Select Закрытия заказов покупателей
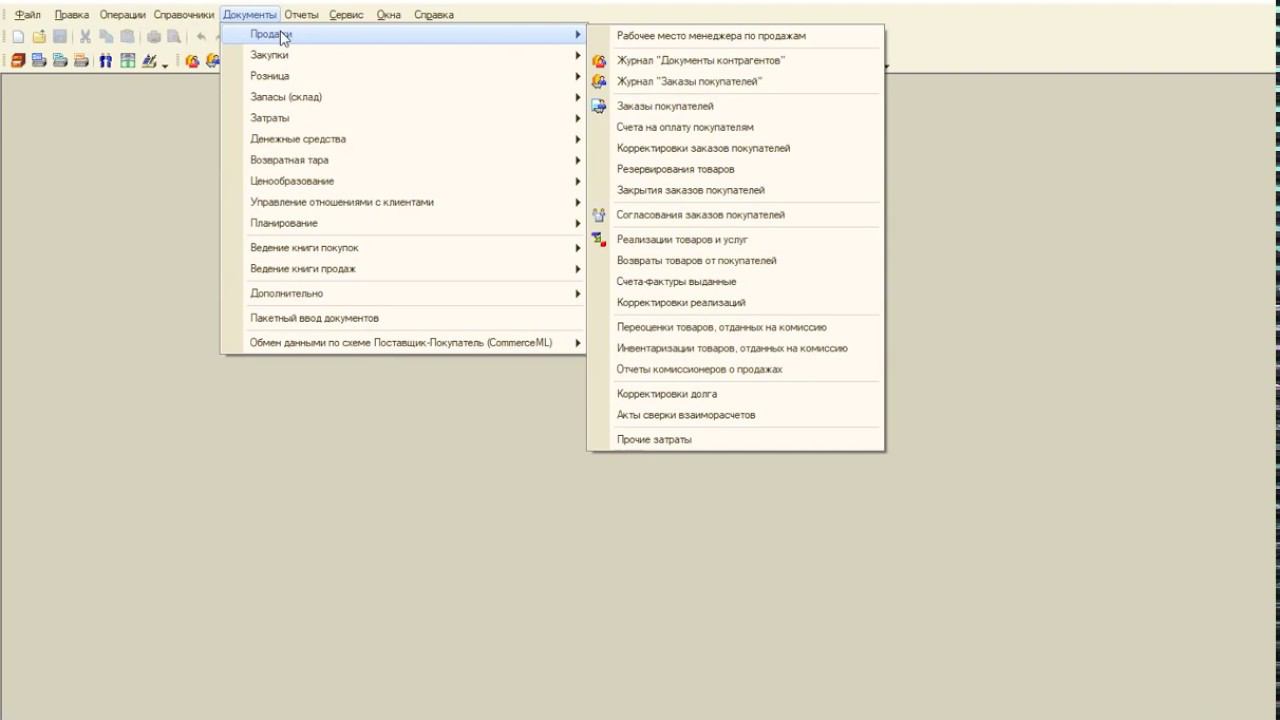 (736, 190)
